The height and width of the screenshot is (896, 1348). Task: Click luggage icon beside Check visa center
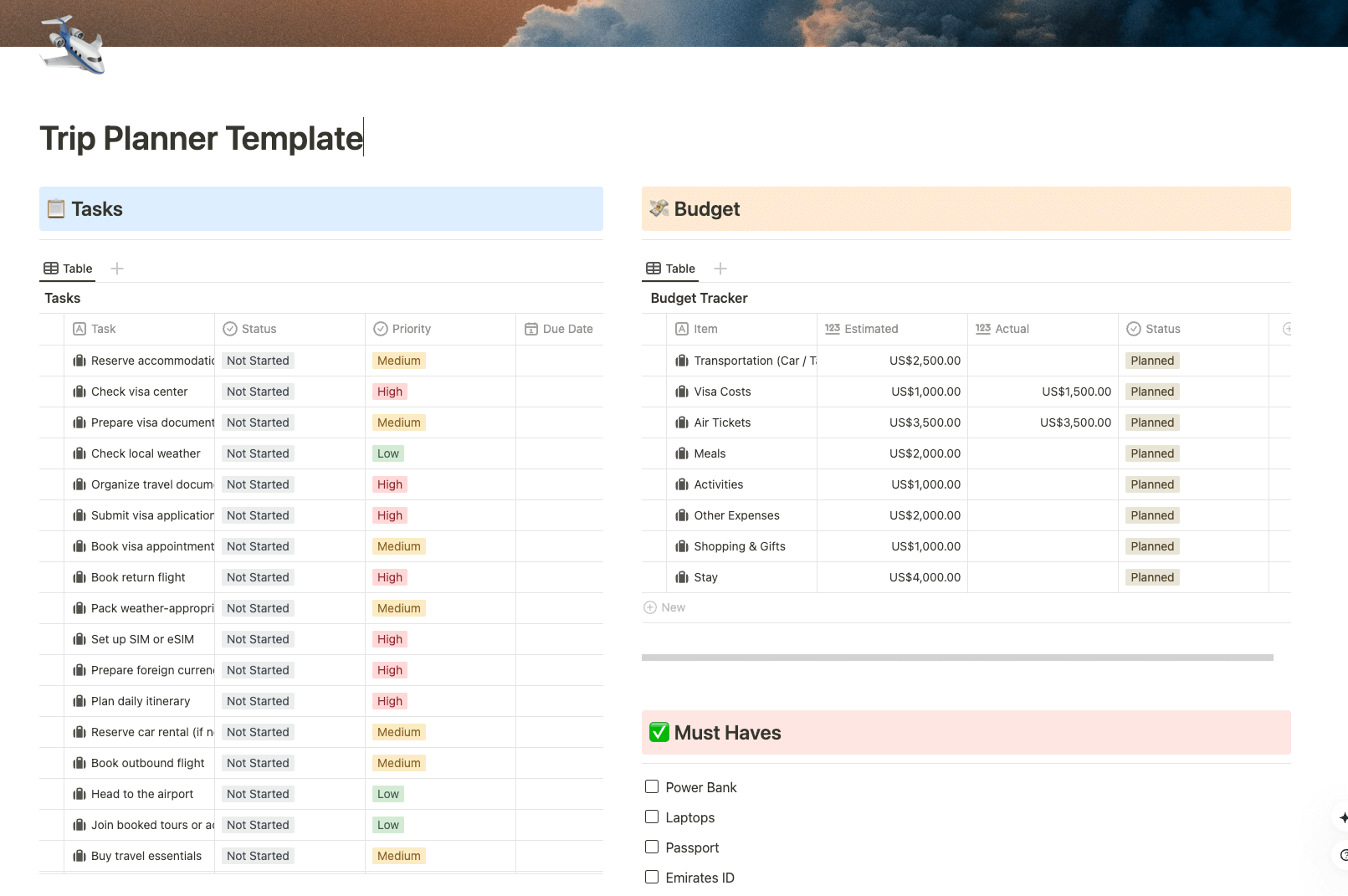[x=79, y=392]
